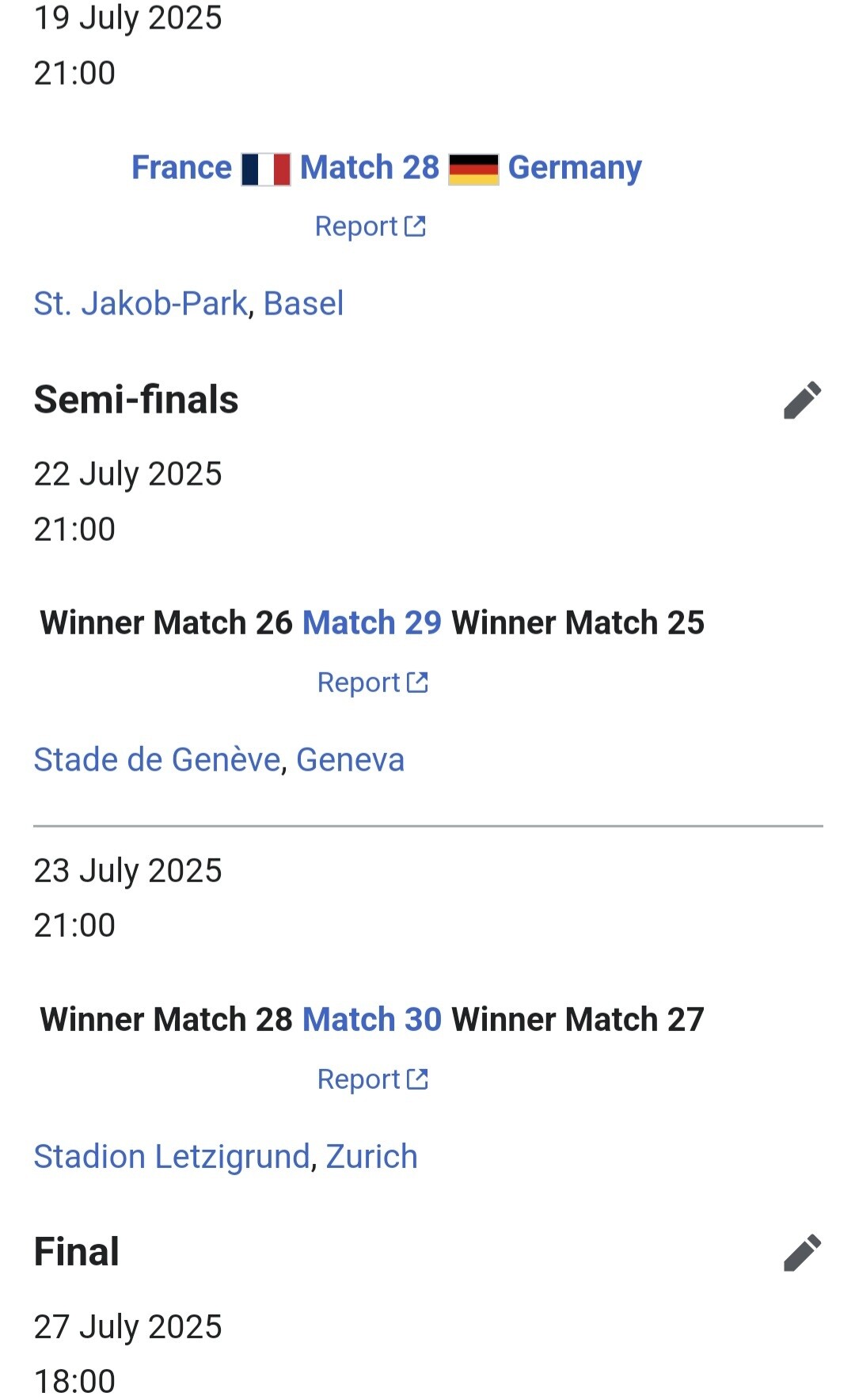Screen dimensions: 855x1400
Task: Open the Match 30 link
Action: [x=372, y=1020]
